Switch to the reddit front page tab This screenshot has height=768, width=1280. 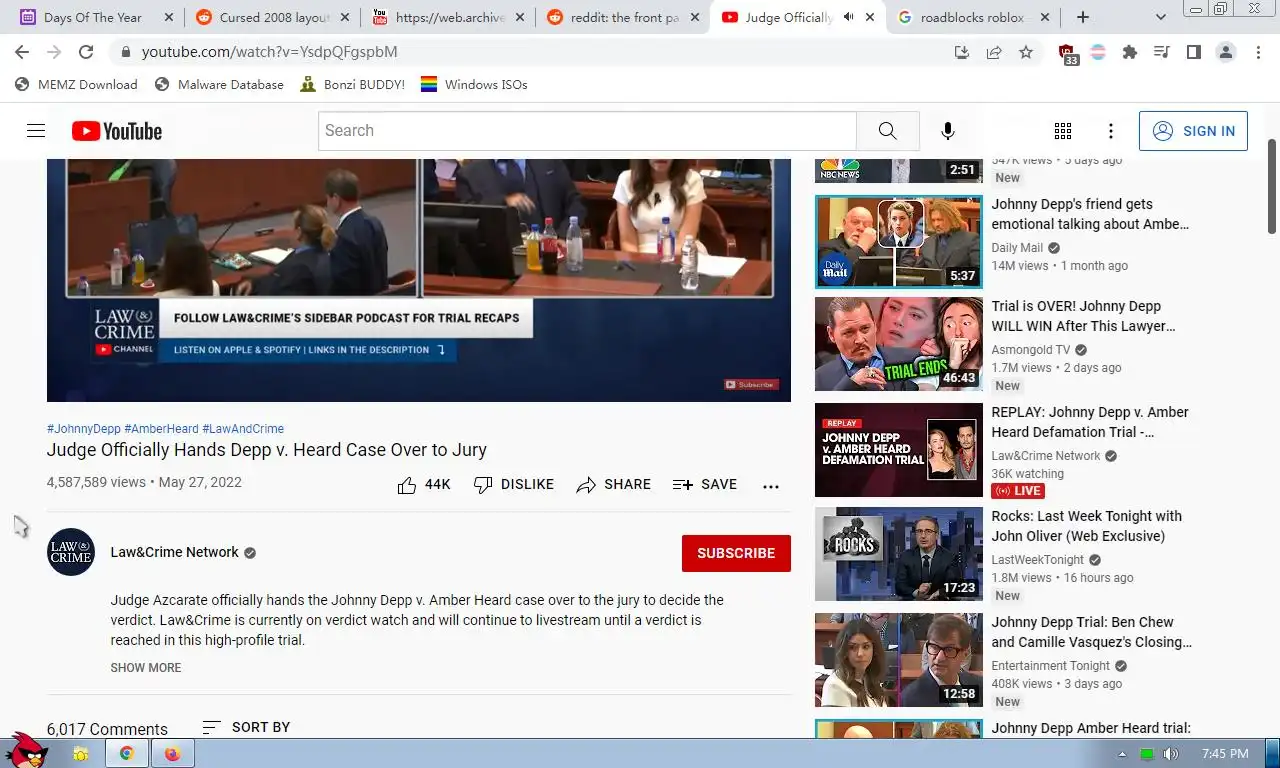click(624, 17)
